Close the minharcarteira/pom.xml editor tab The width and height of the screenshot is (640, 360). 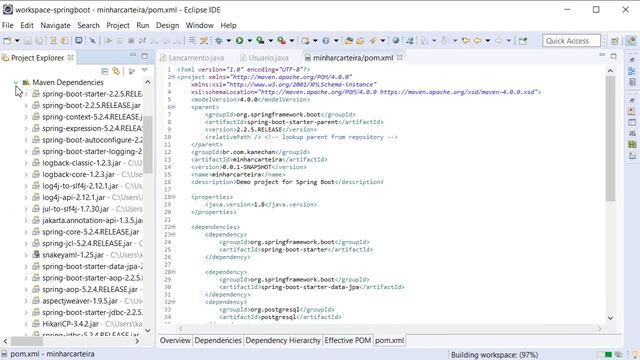[x=400, y=58]
